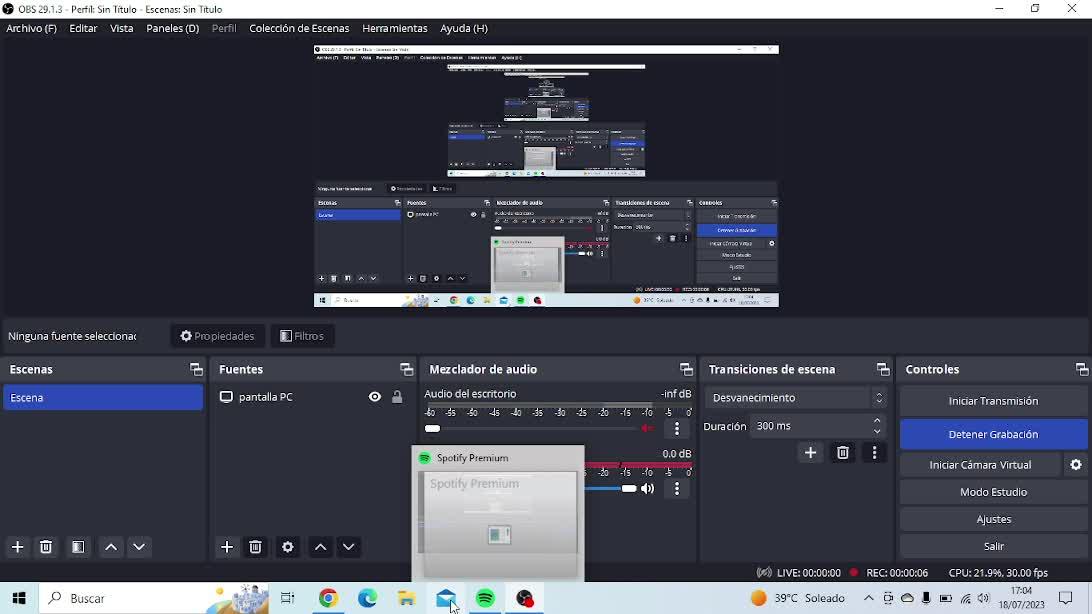
Task: Open weather widget showing 39°C Soleado
Action: [x=798, y=599]
